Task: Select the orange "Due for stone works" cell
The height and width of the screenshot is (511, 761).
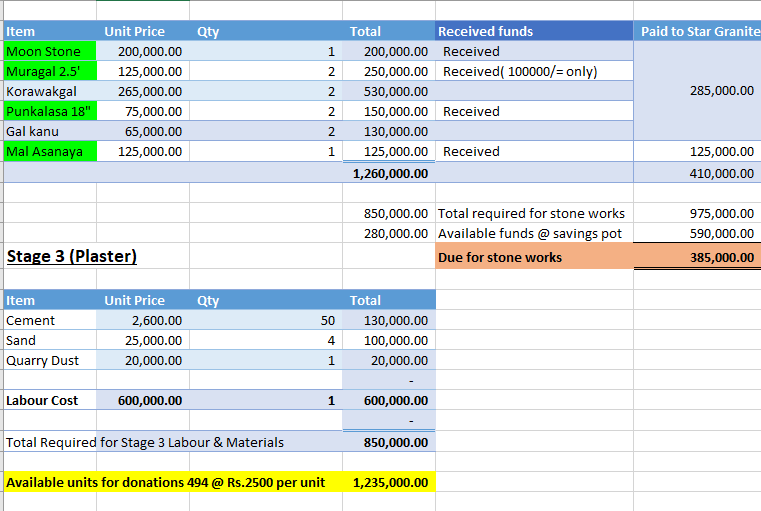Action: pyautogui.click(x=534, y=257)
